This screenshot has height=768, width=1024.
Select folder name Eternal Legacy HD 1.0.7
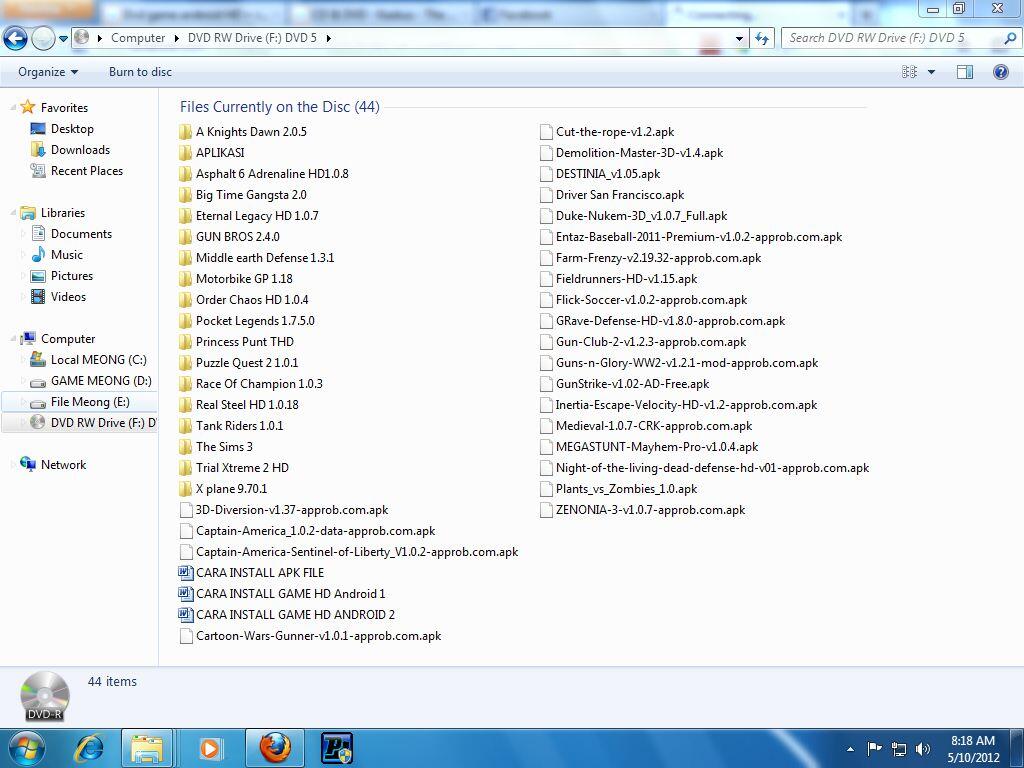(x=257, y=216)
